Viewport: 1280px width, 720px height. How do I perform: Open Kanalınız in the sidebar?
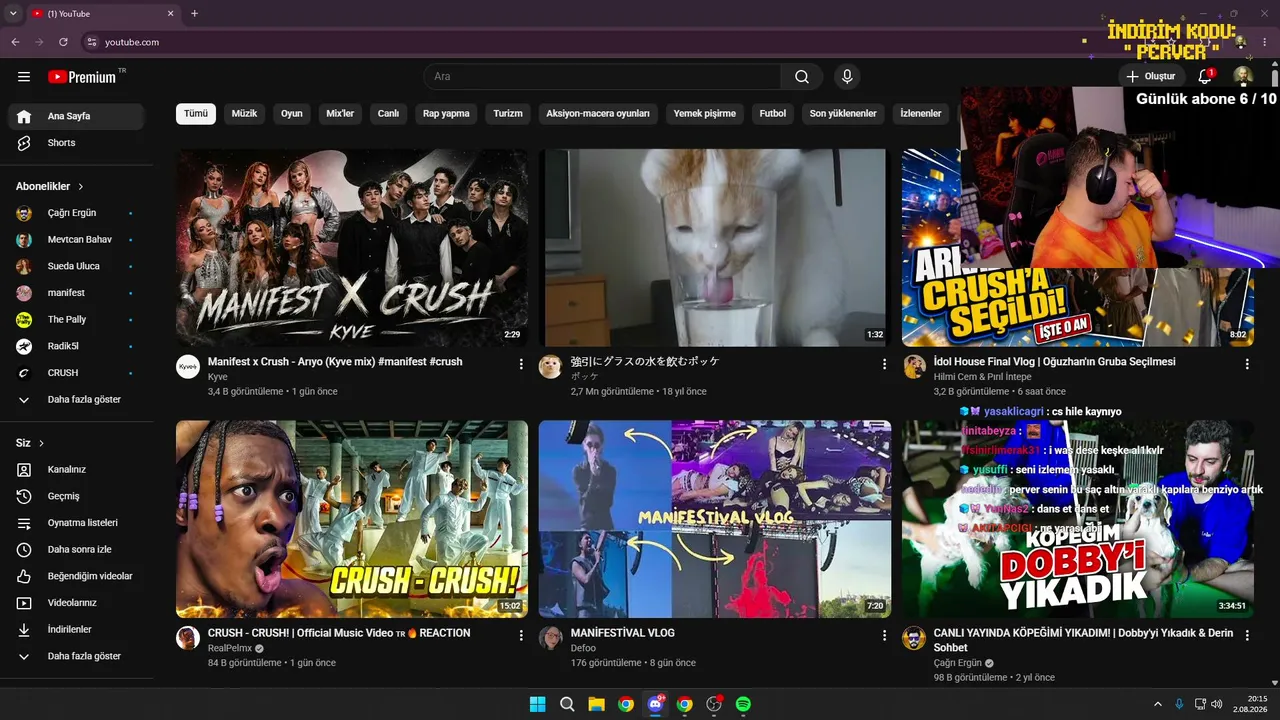[x=76, y=470]
